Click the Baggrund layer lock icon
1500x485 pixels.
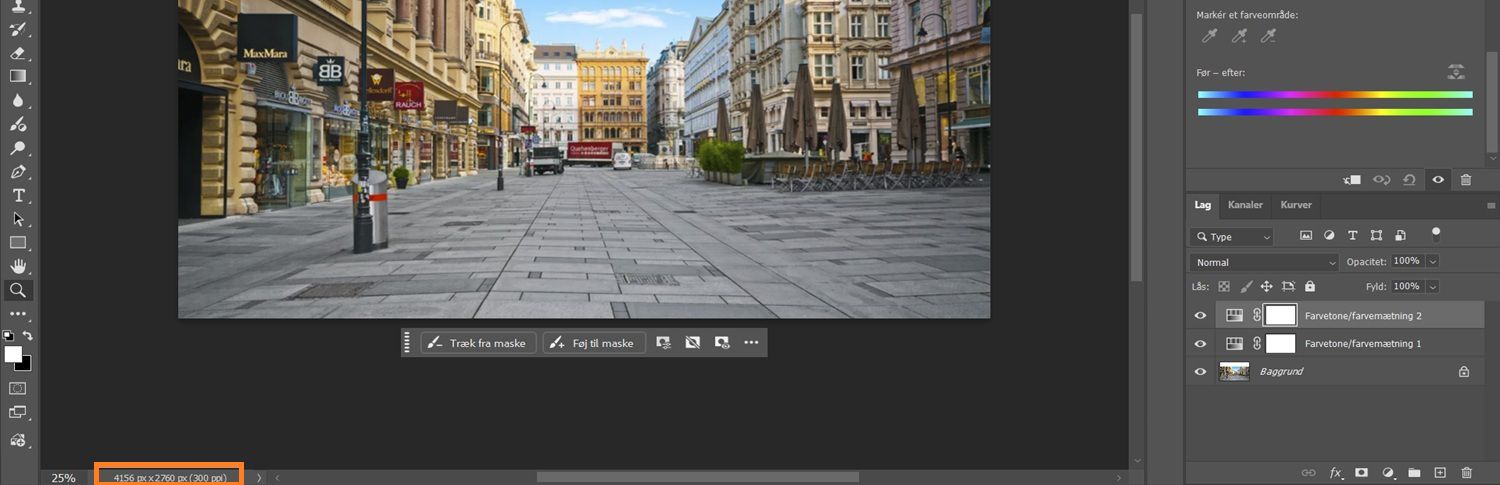pyautogui.click(x=1464, y=371)
